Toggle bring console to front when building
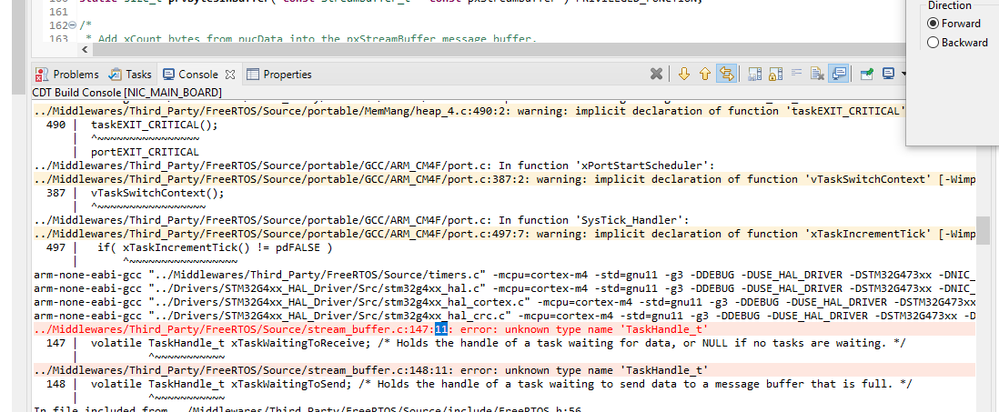Image resolution: width=999 pixels, height=412 pixels. click(x=839, y=74)
